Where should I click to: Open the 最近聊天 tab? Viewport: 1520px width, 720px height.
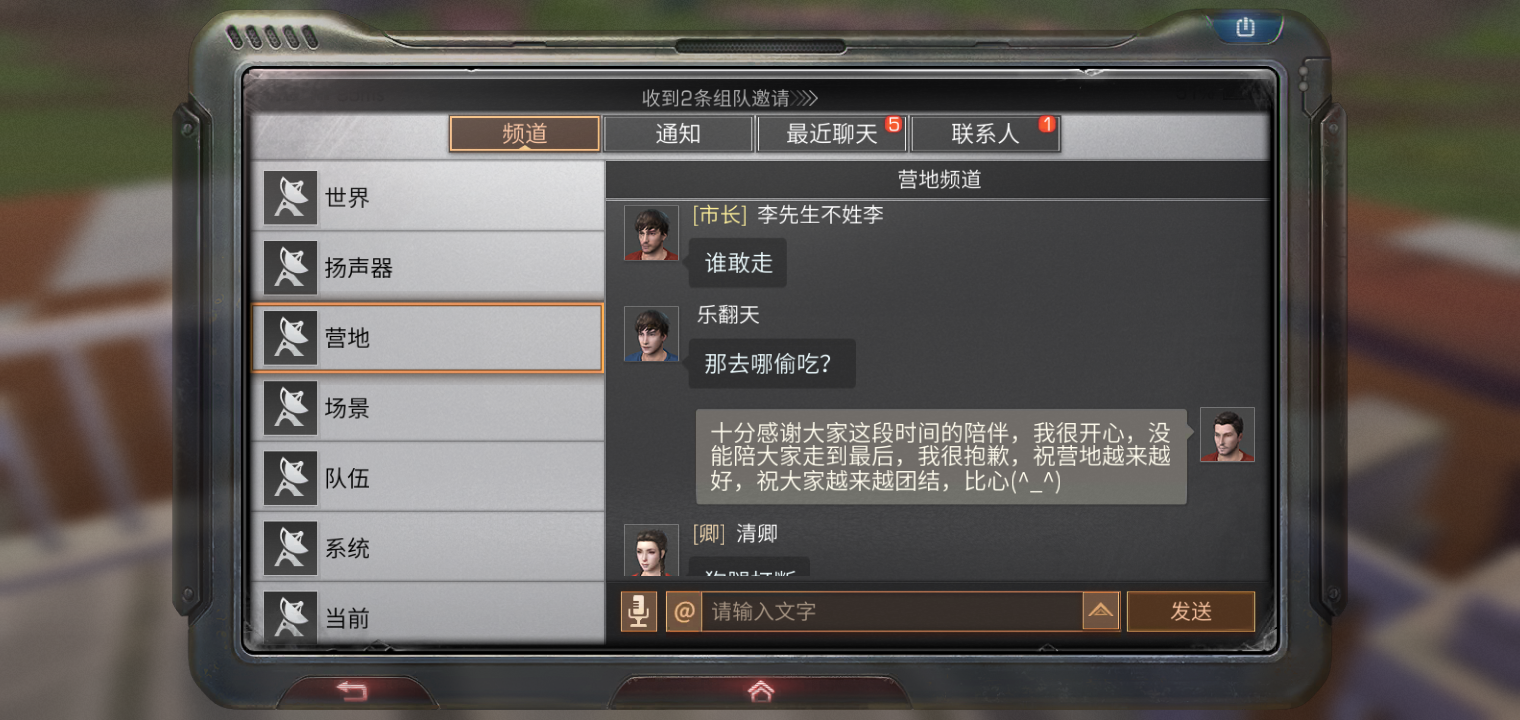[831, 134]
